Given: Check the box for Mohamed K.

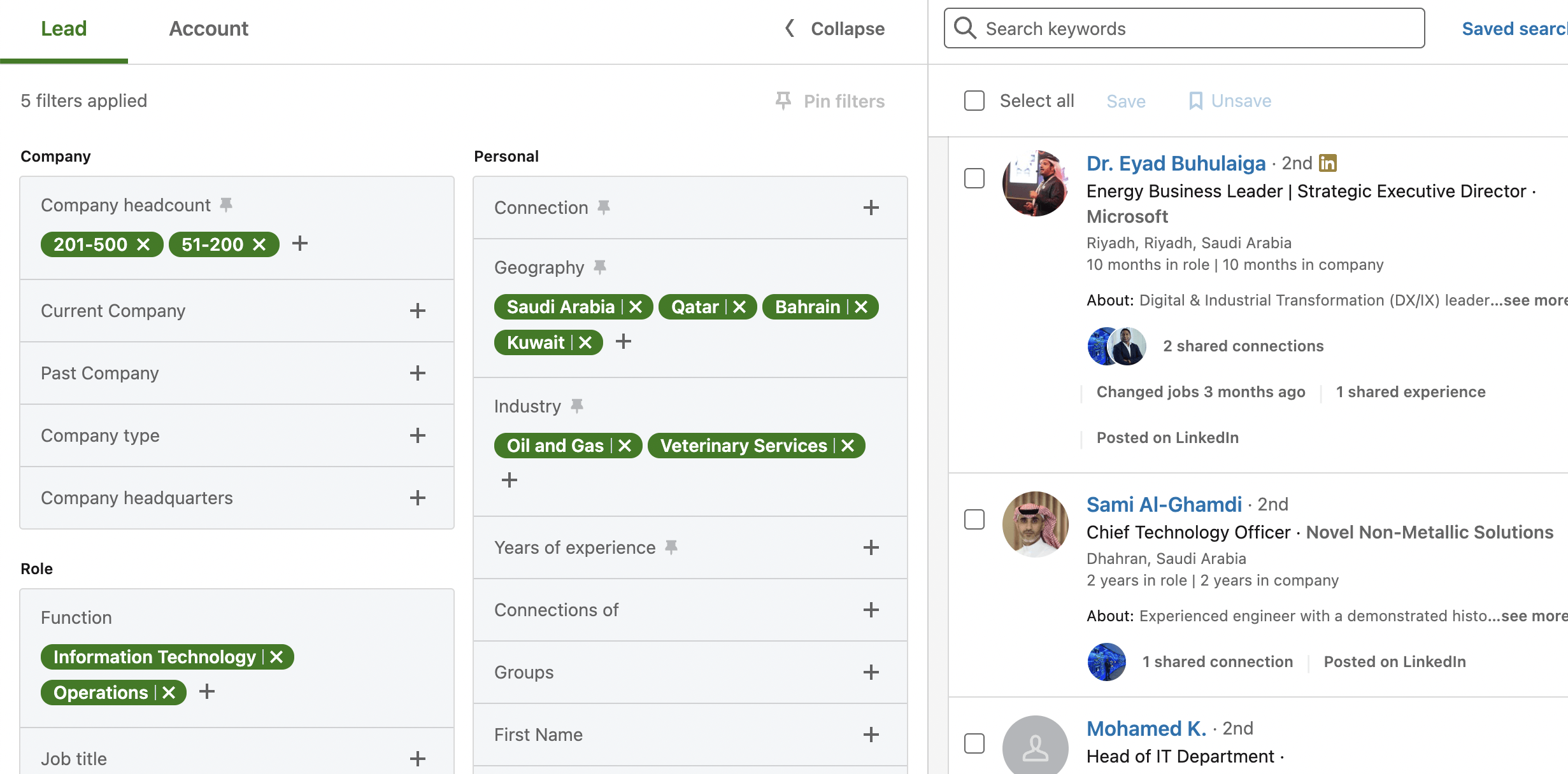Looking at the screenshot, I should [x=974, y=743].
